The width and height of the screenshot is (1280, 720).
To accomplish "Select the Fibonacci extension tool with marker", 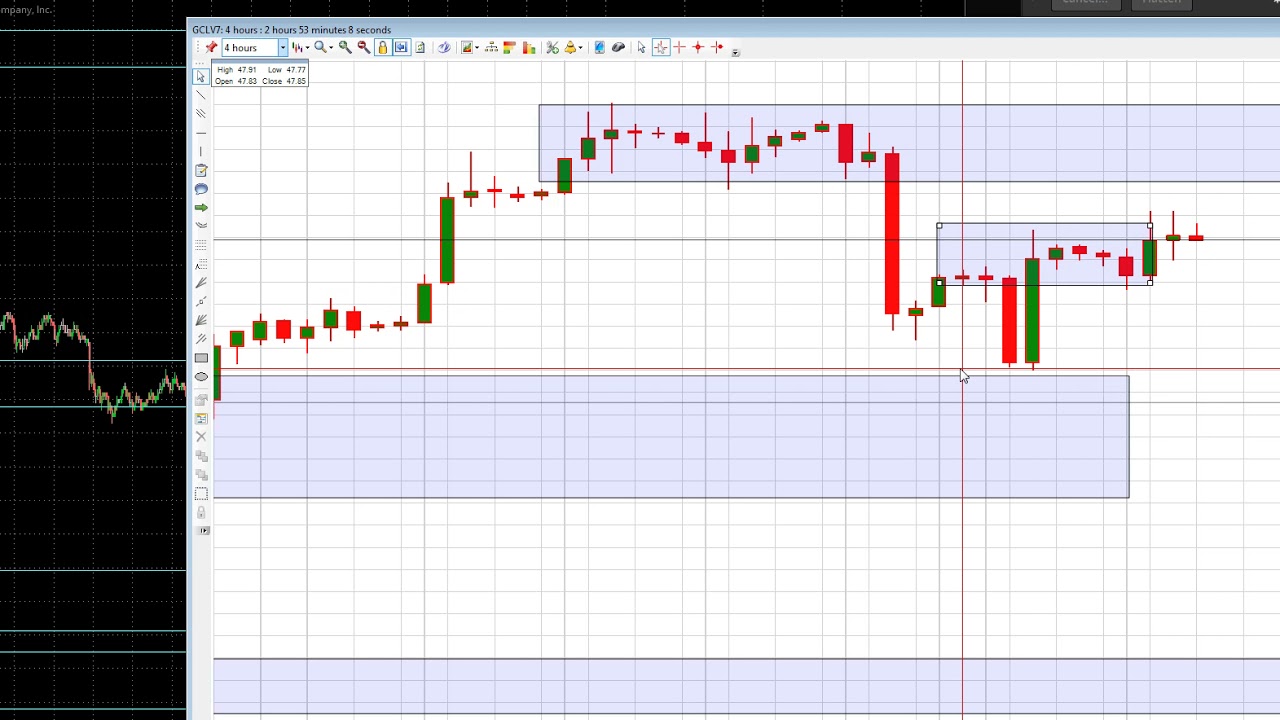I will (201, 264).
